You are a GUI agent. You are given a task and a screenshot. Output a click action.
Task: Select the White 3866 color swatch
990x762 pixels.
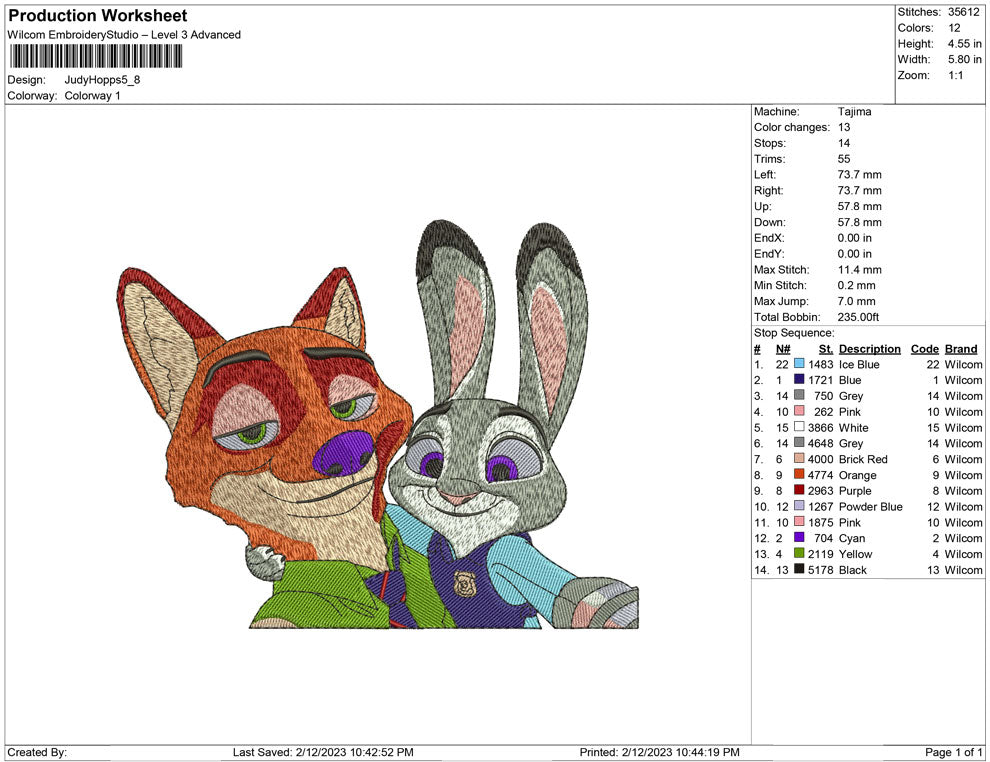coord(799,427)
